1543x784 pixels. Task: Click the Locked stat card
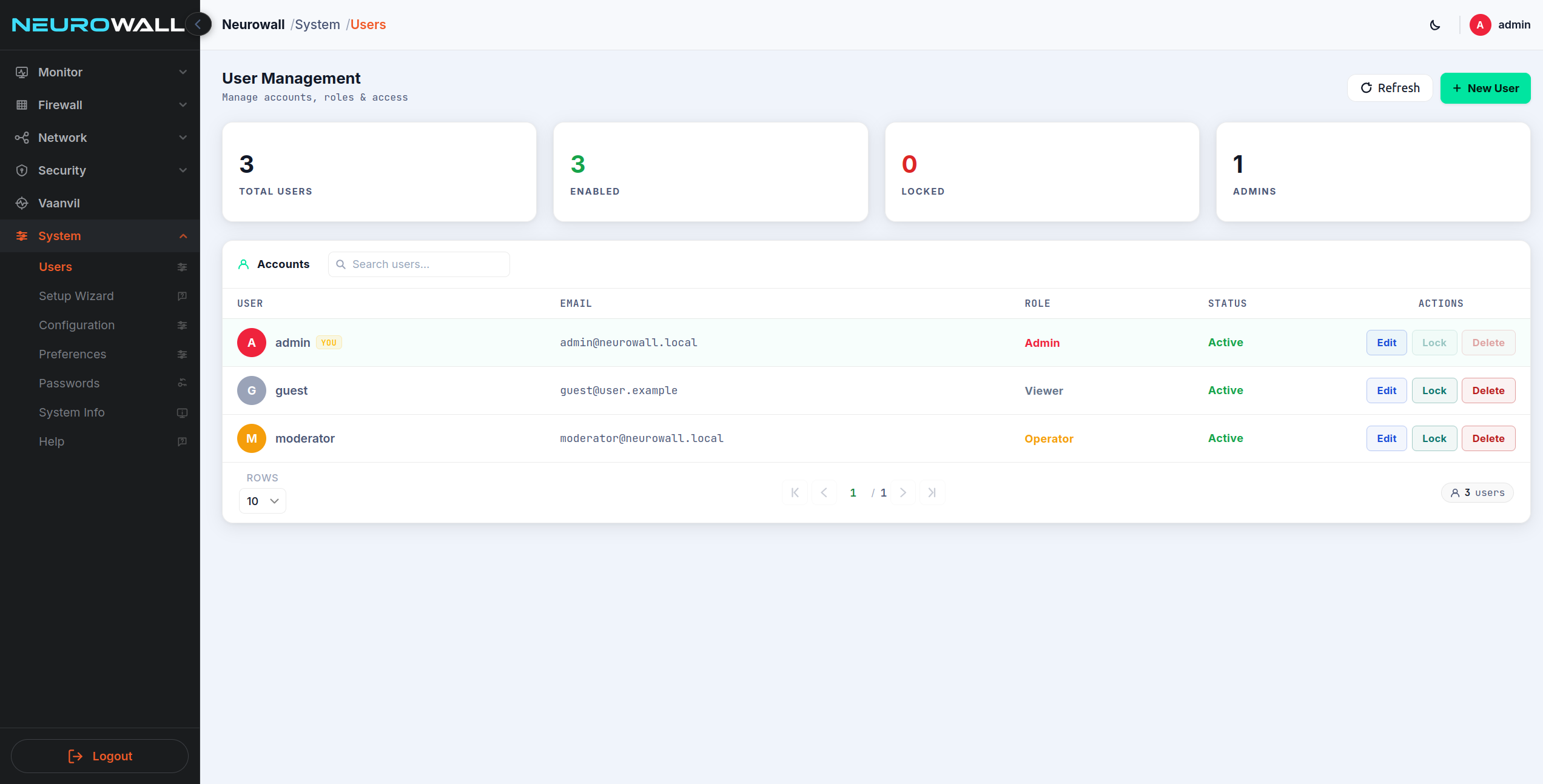coord(1042,172)
